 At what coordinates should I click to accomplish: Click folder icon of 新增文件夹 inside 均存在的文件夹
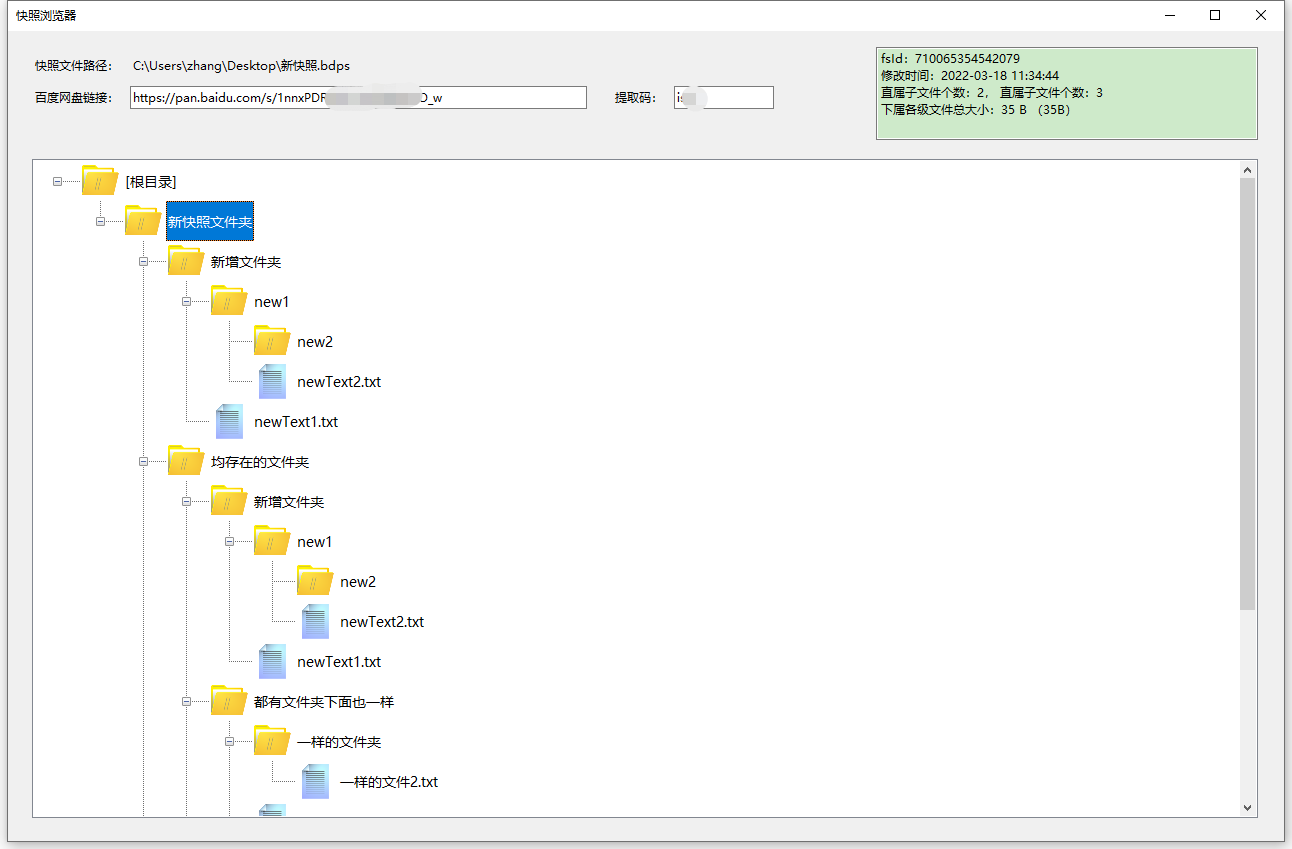click(x=228, y=501)
